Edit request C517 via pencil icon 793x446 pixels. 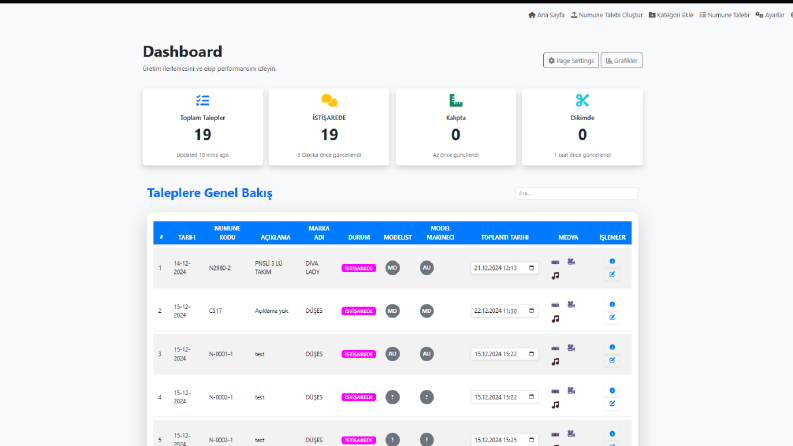tap(612, 318)
